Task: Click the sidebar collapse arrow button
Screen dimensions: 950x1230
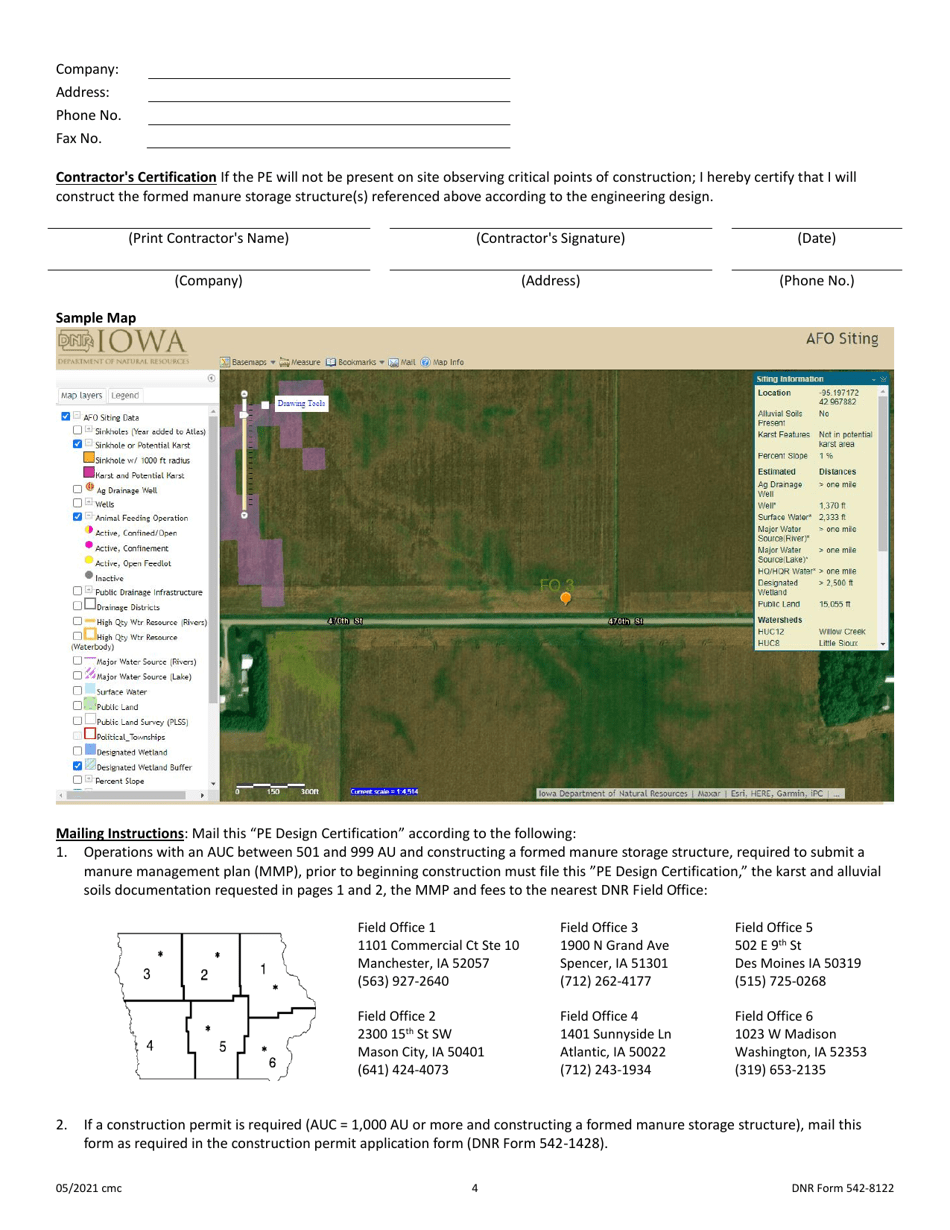Action: [x=211, y=380]
